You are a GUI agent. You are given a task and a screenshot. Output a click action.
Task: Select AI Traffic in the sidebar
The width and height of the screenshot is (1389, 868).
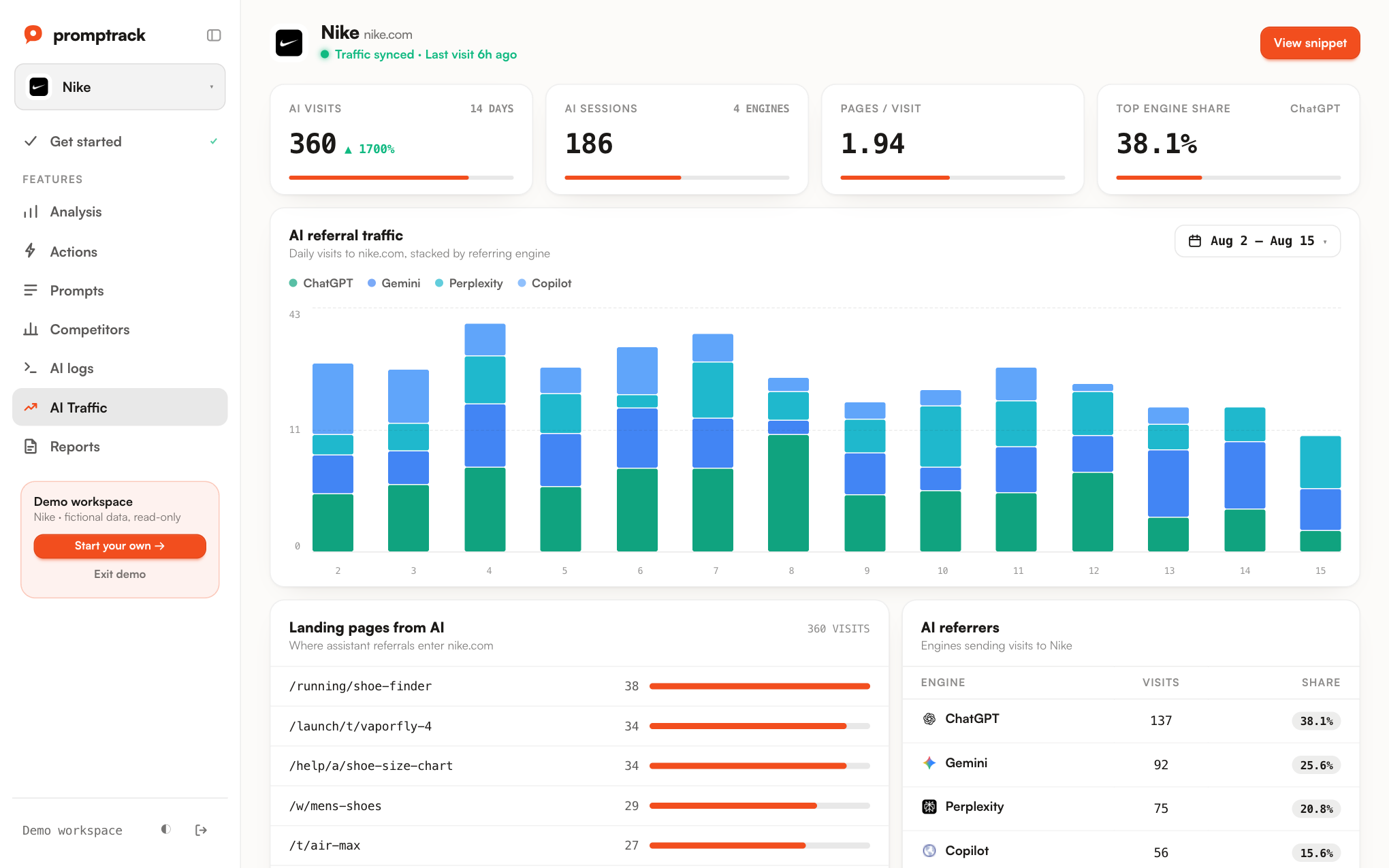coord(120,407)
